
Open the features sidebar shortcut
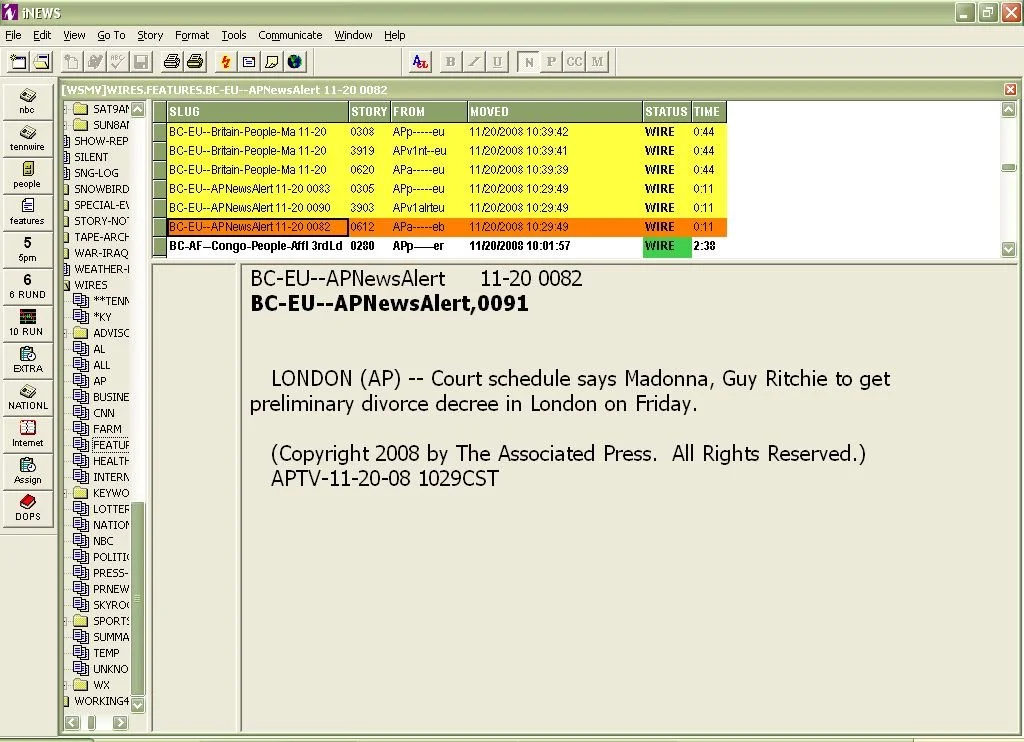tap(27, 212)
